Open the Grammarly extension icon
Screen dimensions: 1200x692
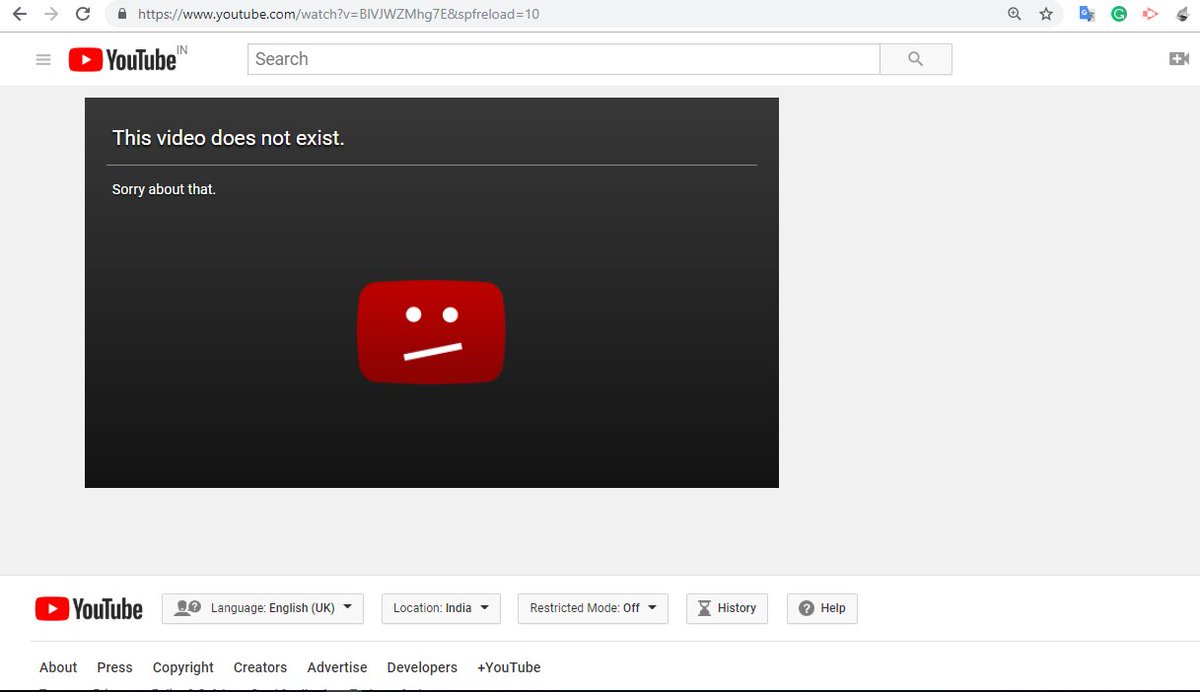pos(1119,14)
